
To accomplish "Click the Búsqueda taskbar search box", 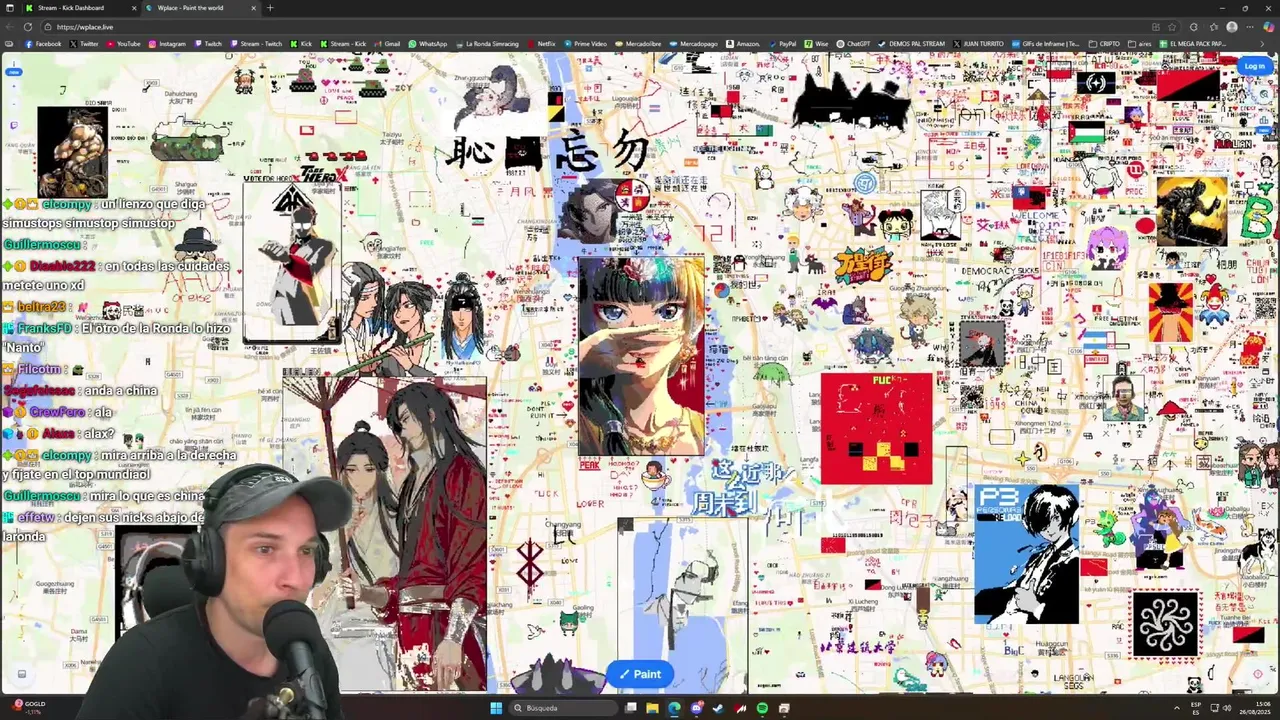I will 563,708.
